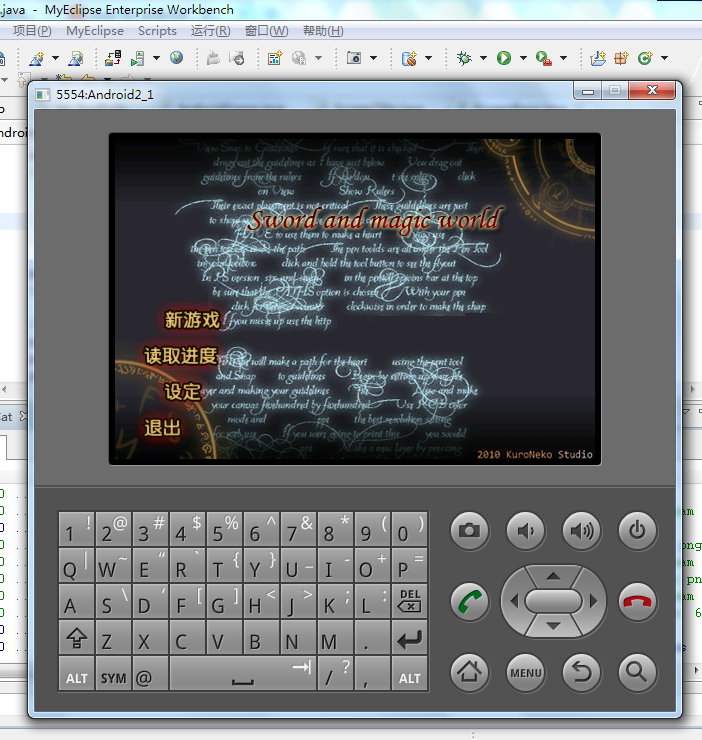Click the SYM key on keyboard
The image size is (702, 740).
pyautogui.click(x=113, y=673)
